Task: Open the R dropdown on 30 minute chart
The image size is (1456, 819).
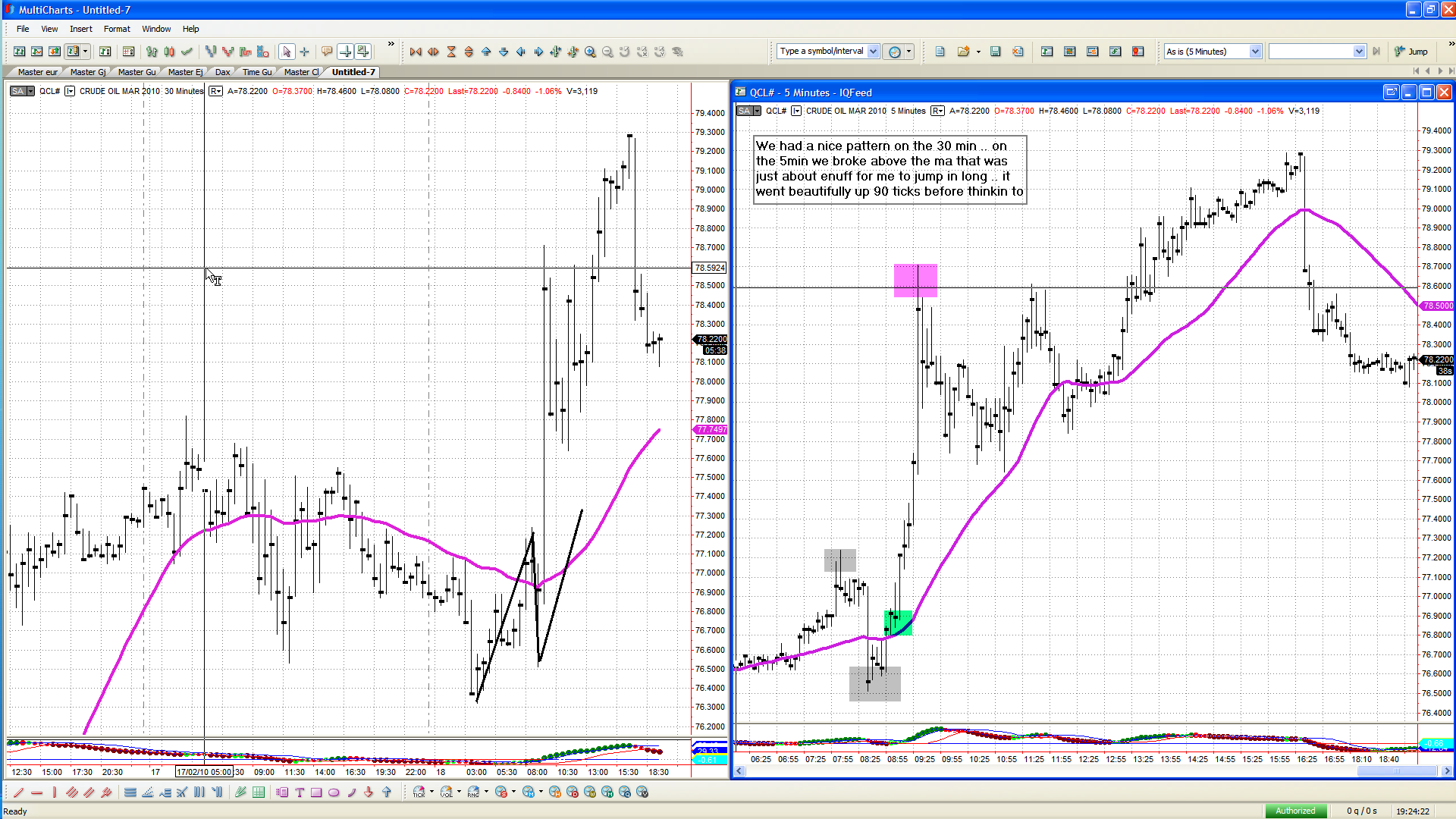Action: pyautogui.click(x=215, y=91)
